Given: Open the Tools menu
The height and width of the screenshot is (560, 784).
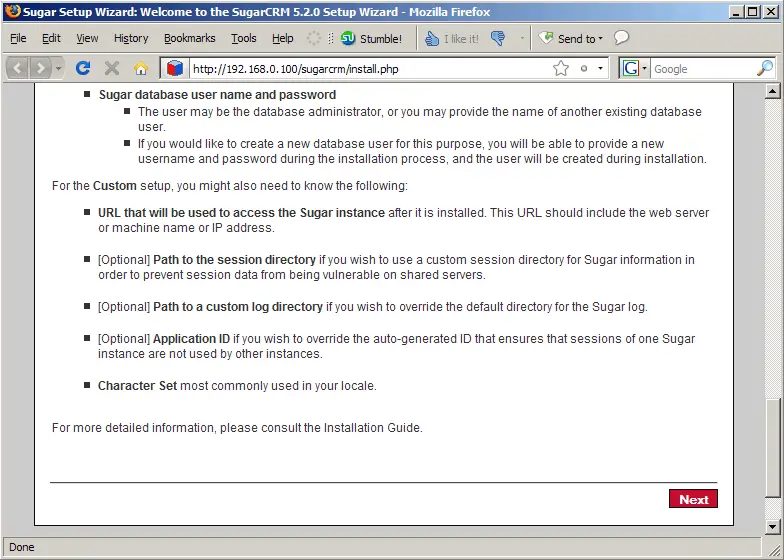Looking at the screenshot, I should coord(244,38).
